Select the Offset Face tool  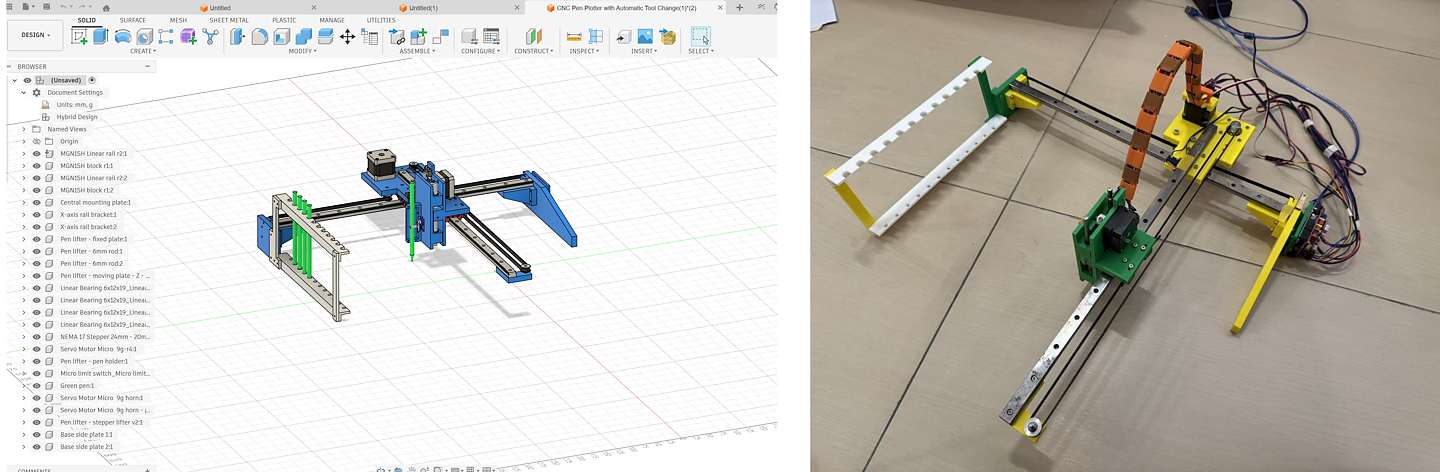[x=325, y=36]
